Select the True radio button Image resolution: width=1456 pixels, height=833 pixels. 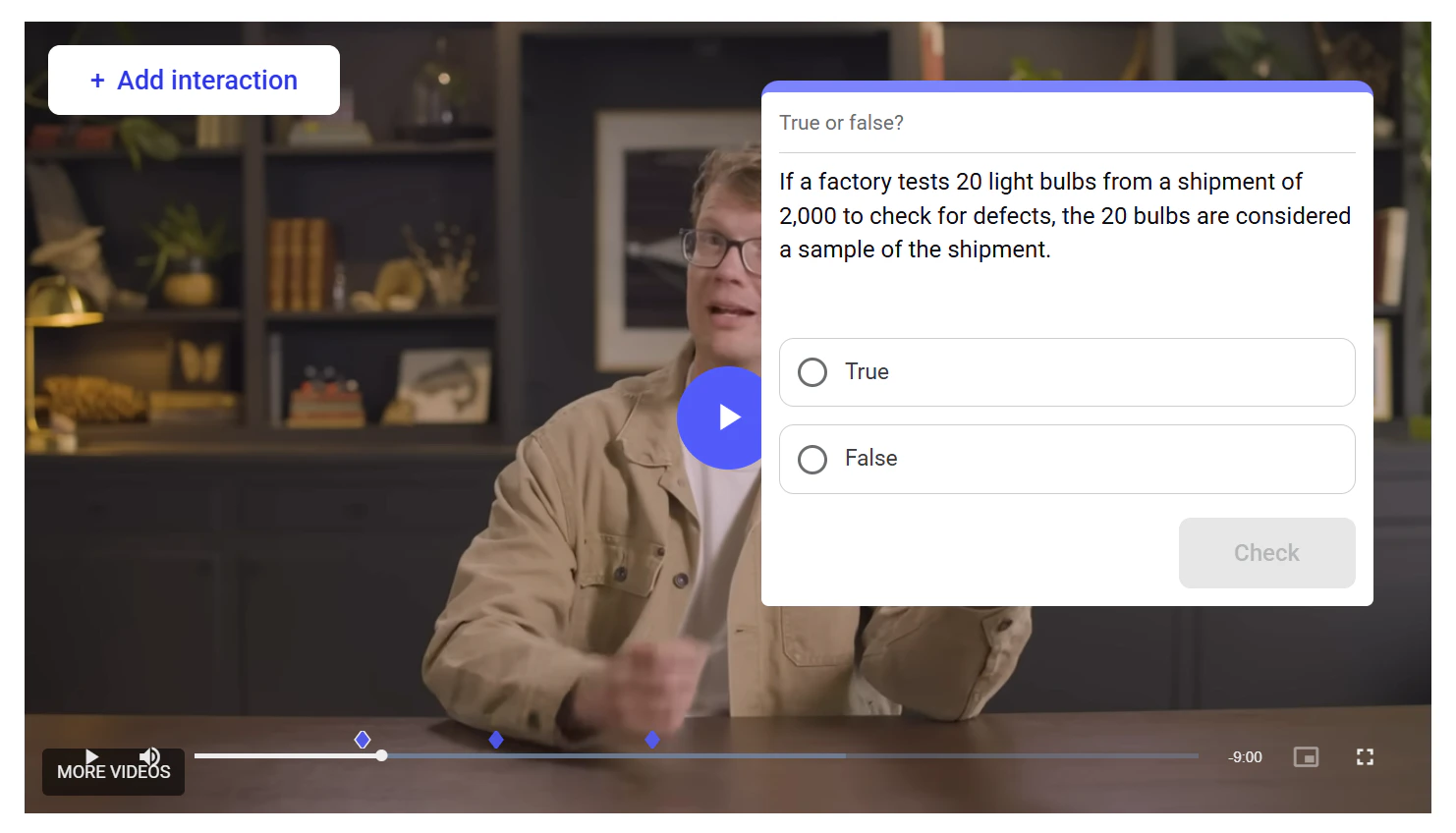point(812,372)
